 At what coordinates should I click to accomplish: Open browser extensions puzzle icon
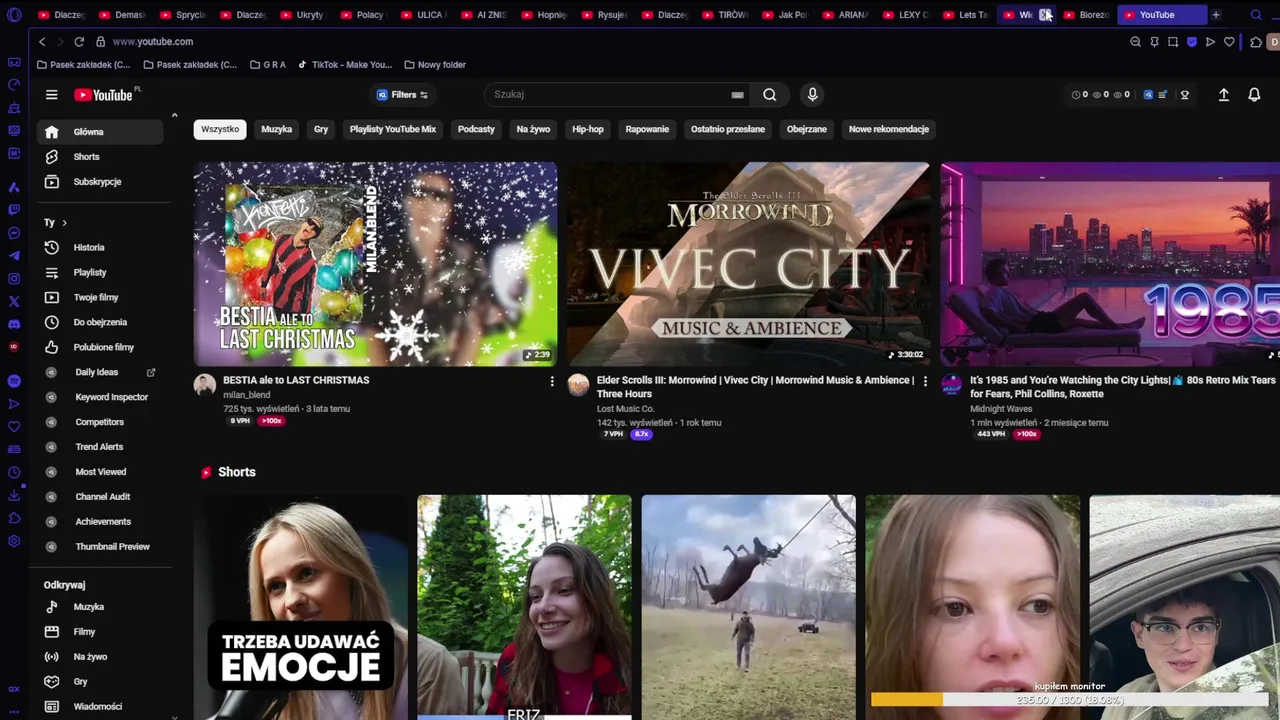pyautogui.click(x=1256, y=42)
